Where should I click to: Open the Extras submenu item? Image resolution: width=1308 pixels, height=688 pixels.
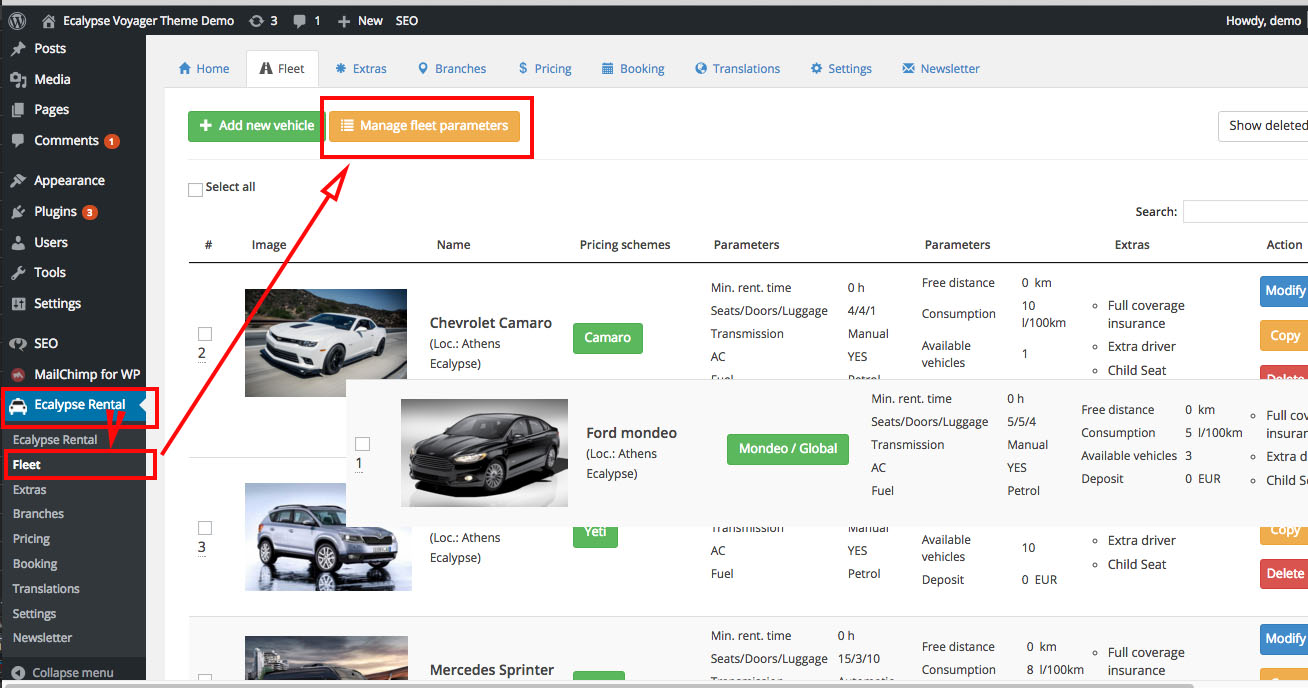tap(30, 490)
